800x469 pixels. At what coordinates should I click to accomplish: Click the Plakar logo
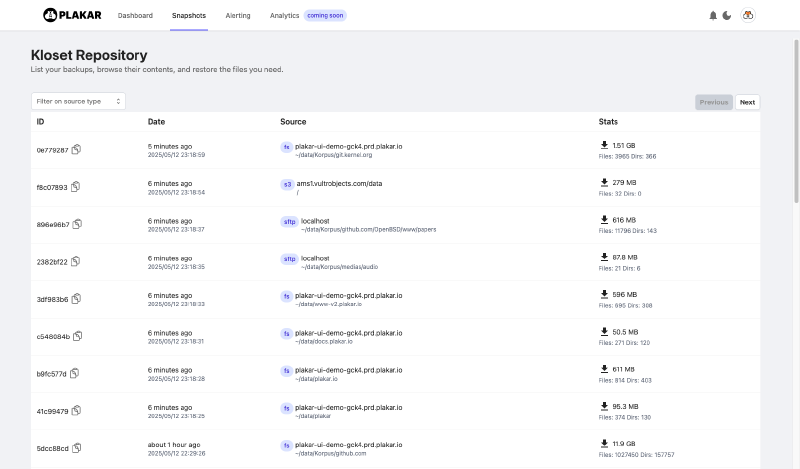coord(72,15)
